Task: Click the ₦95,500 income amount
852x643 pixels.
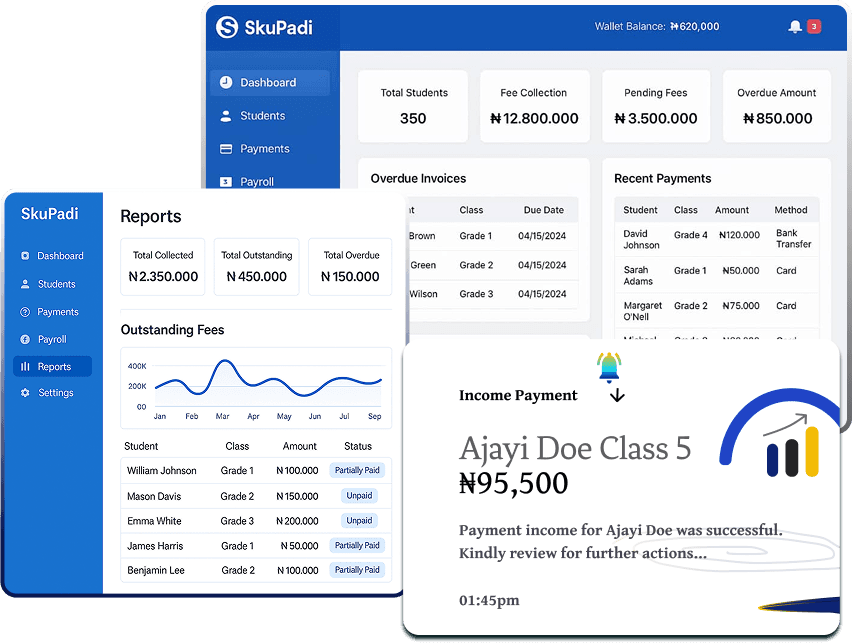Action: 513,483
